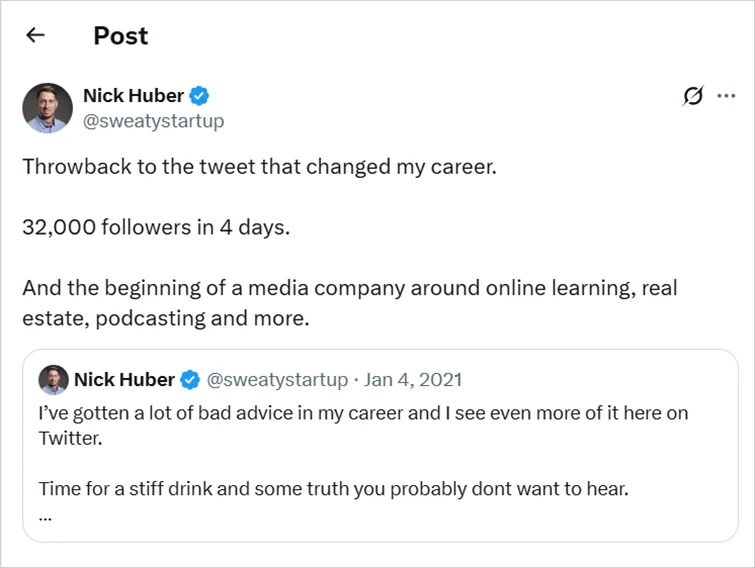Image resolution: width=755 pixels, height=568 pixels.
Task: Click the Grok slashed-circle icon
Action: (x=692, y=96)
